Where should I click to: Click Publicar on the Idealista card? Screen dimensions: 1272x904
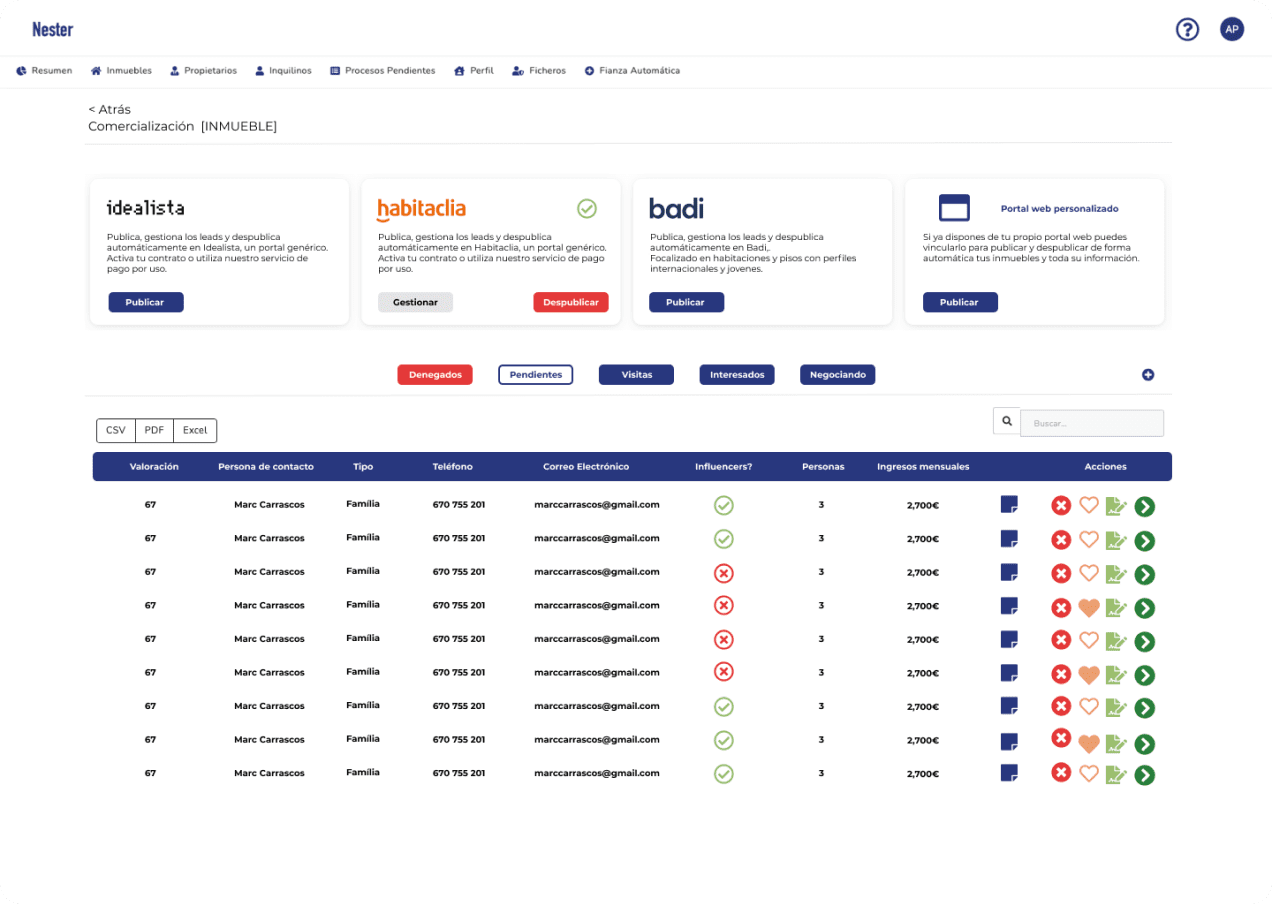click(146, 302)
